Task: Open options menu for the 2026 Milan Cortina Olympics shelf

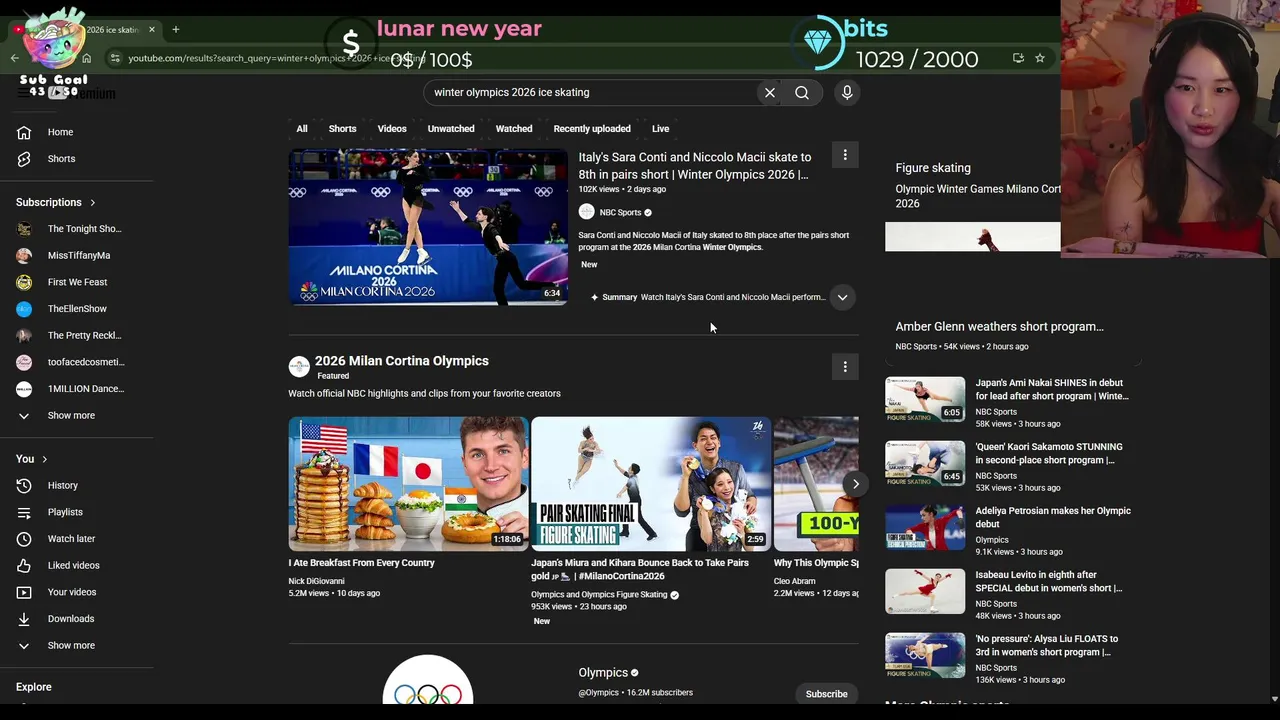Action: click(x=845, y=367)
